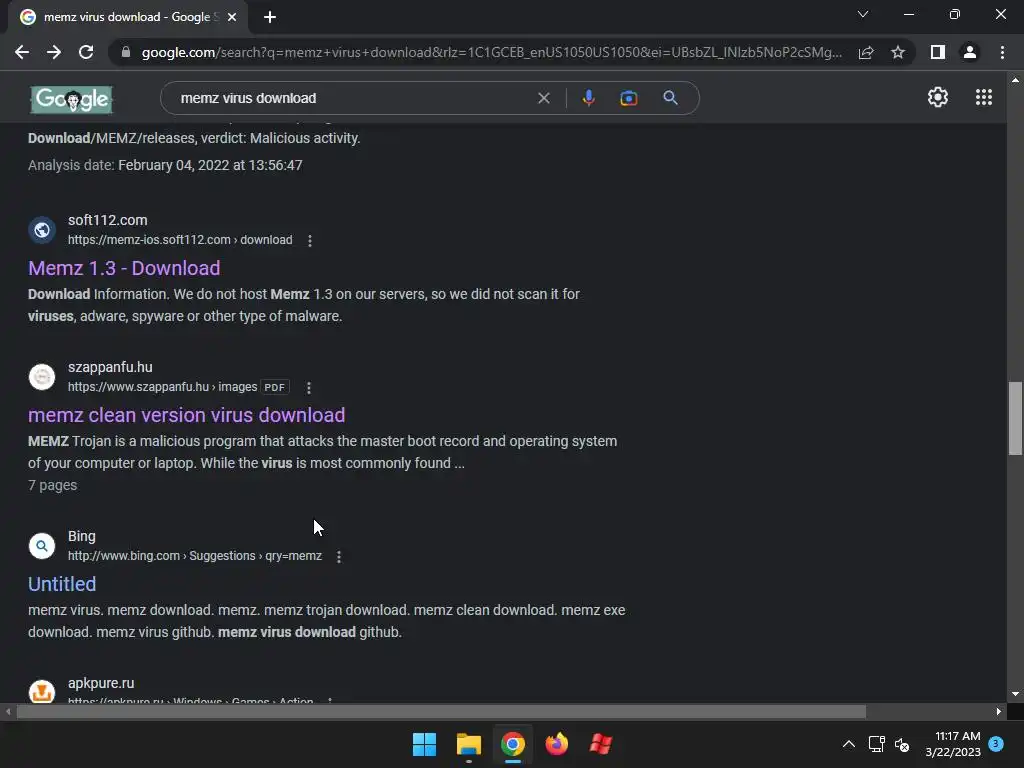1024x768 pixels.
Task: Click the address bar URL
Action: click(492, 52)
